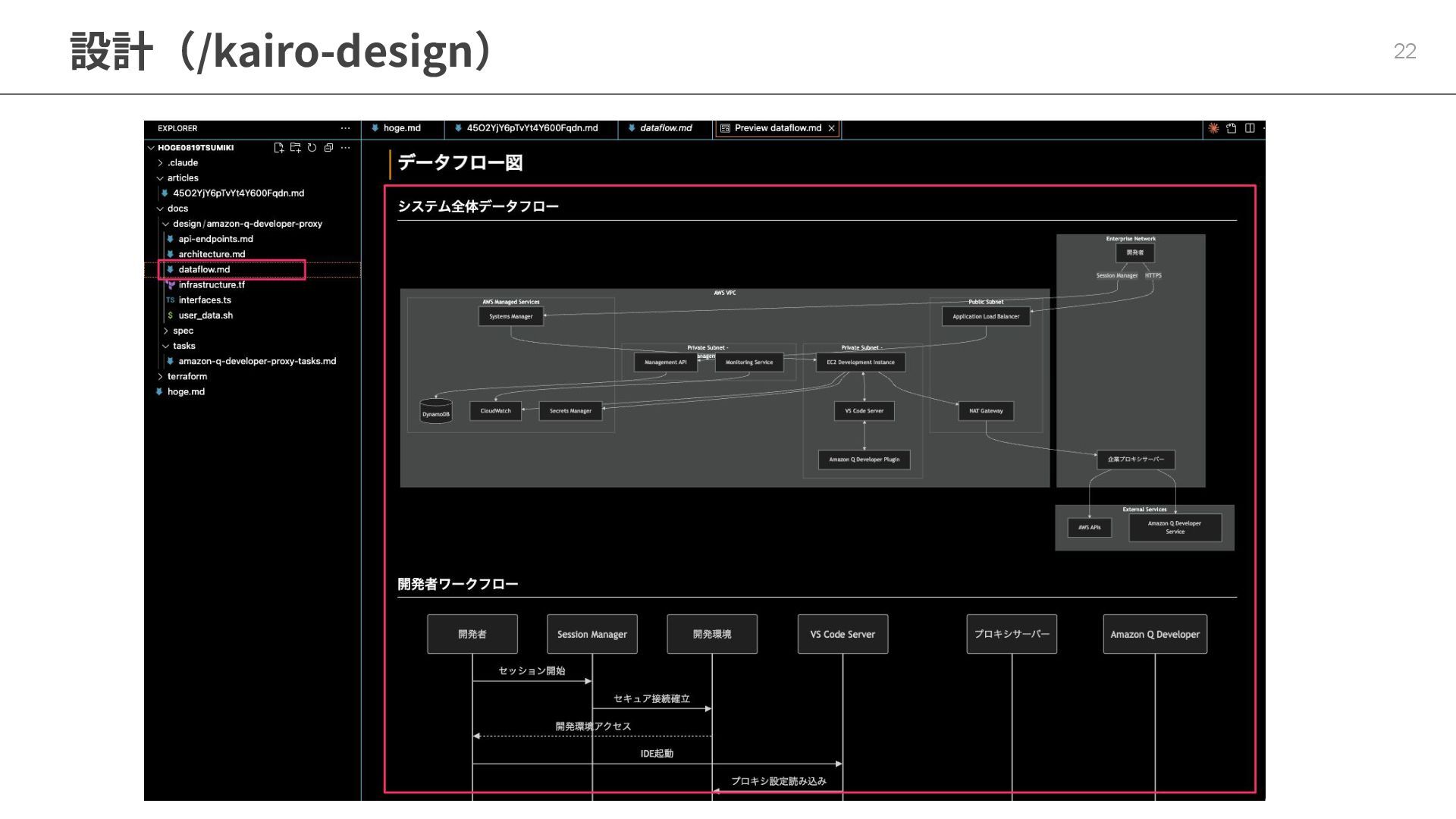Viewport: 1456px width, 819px height.
Task: Click the CloudWatch diagram node
Action: coord(496,411)
